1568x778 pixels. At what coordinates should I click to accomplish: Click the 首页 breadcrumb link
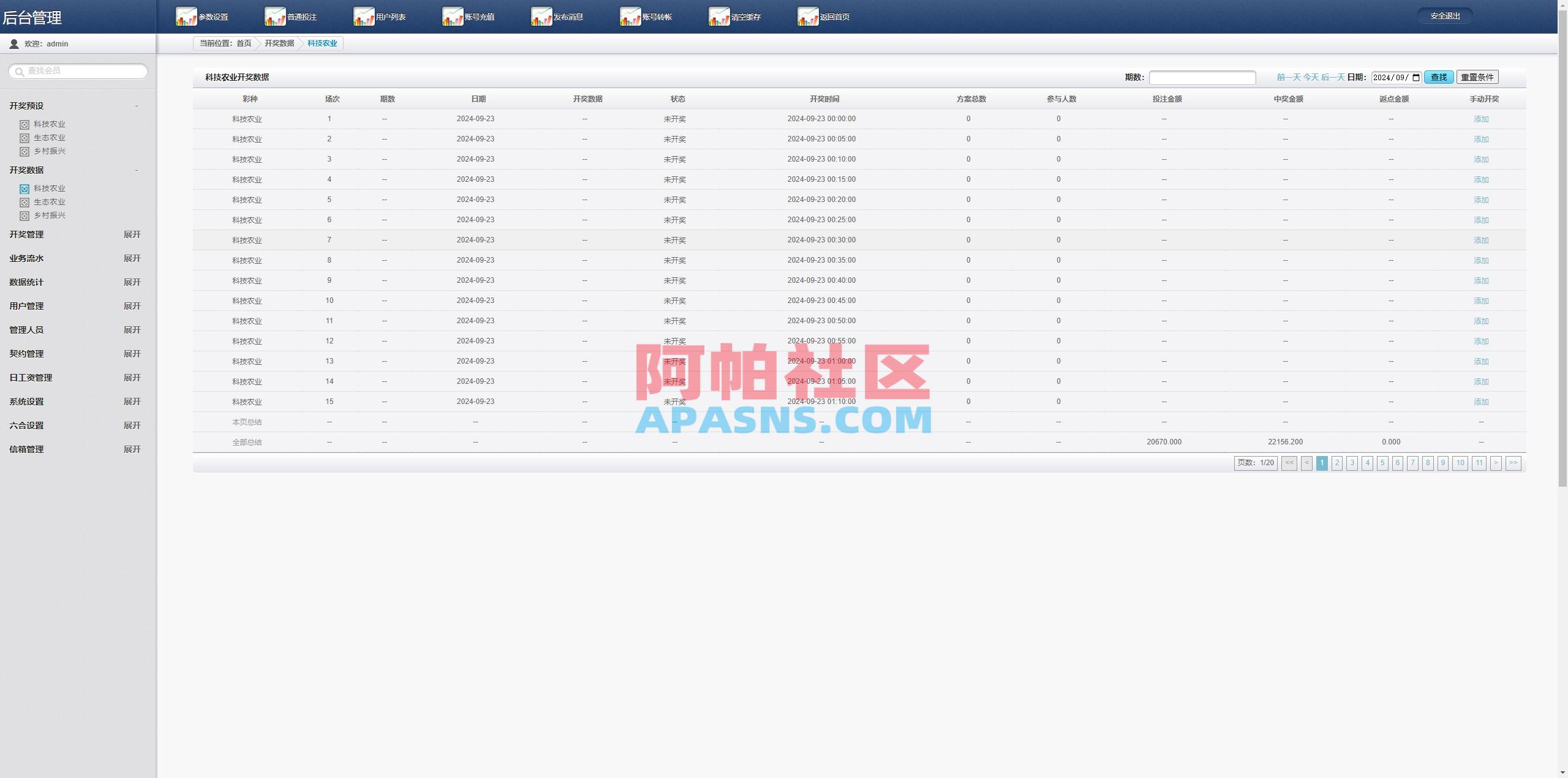pyautogui.click(x=244, y=43)
